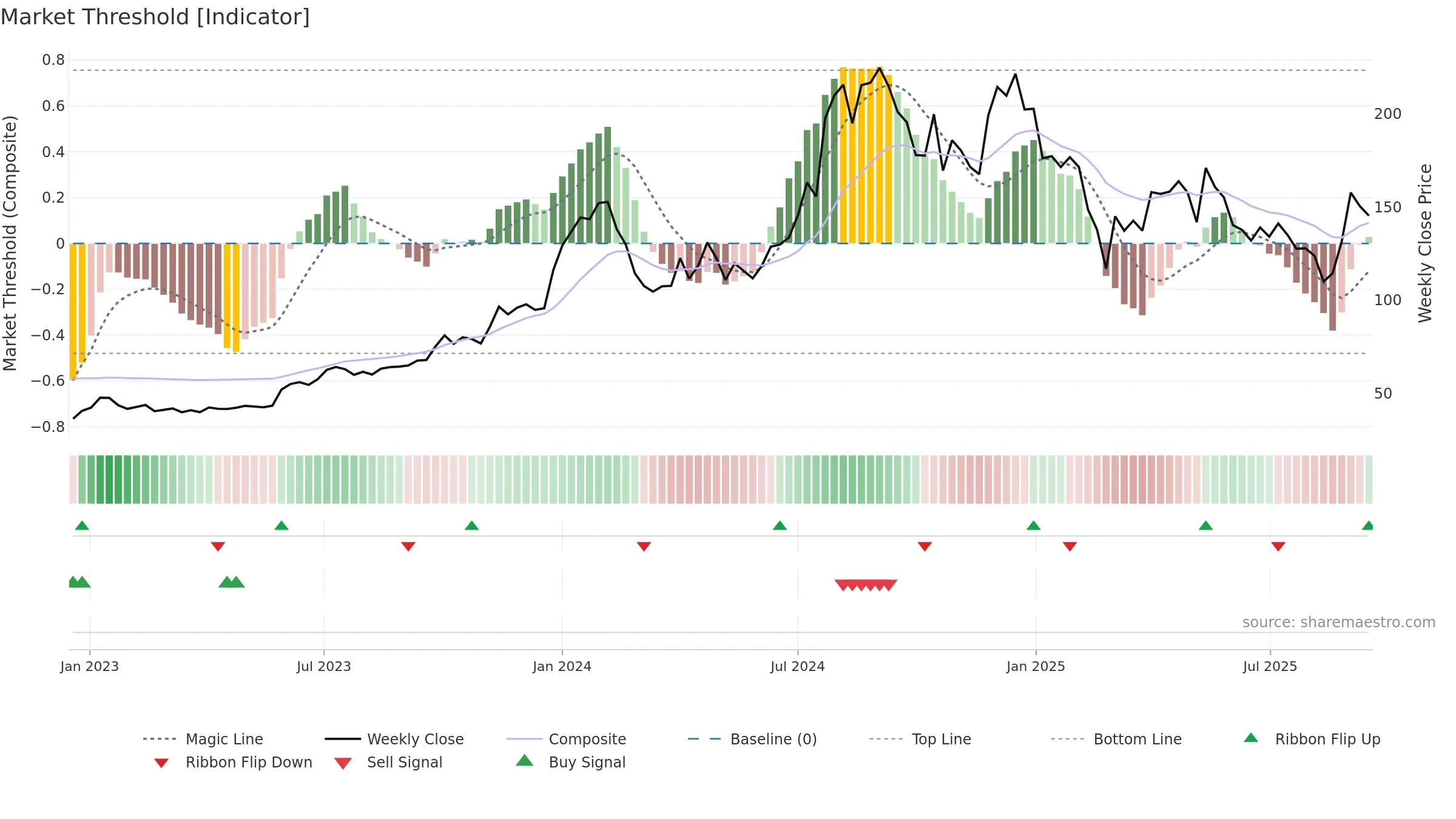Toggle the Weekly Close legend entry
The width and height of the screenshot is (1456, 819).
point(394,739)
